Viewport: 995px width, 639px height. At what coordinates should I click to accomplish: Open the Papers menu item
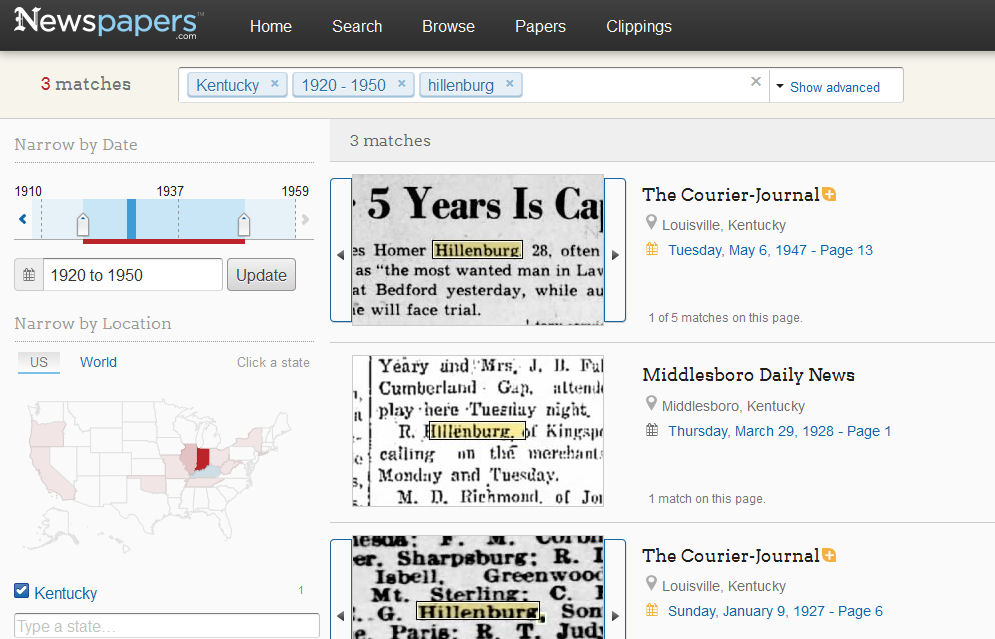(x=540, y=27)
